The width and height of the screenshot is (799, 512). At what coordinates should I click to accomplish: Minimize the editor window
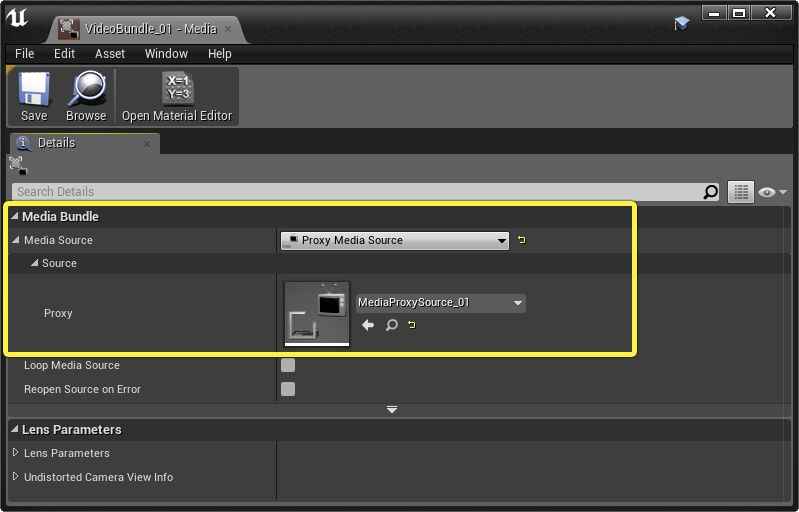click(714, 13)
